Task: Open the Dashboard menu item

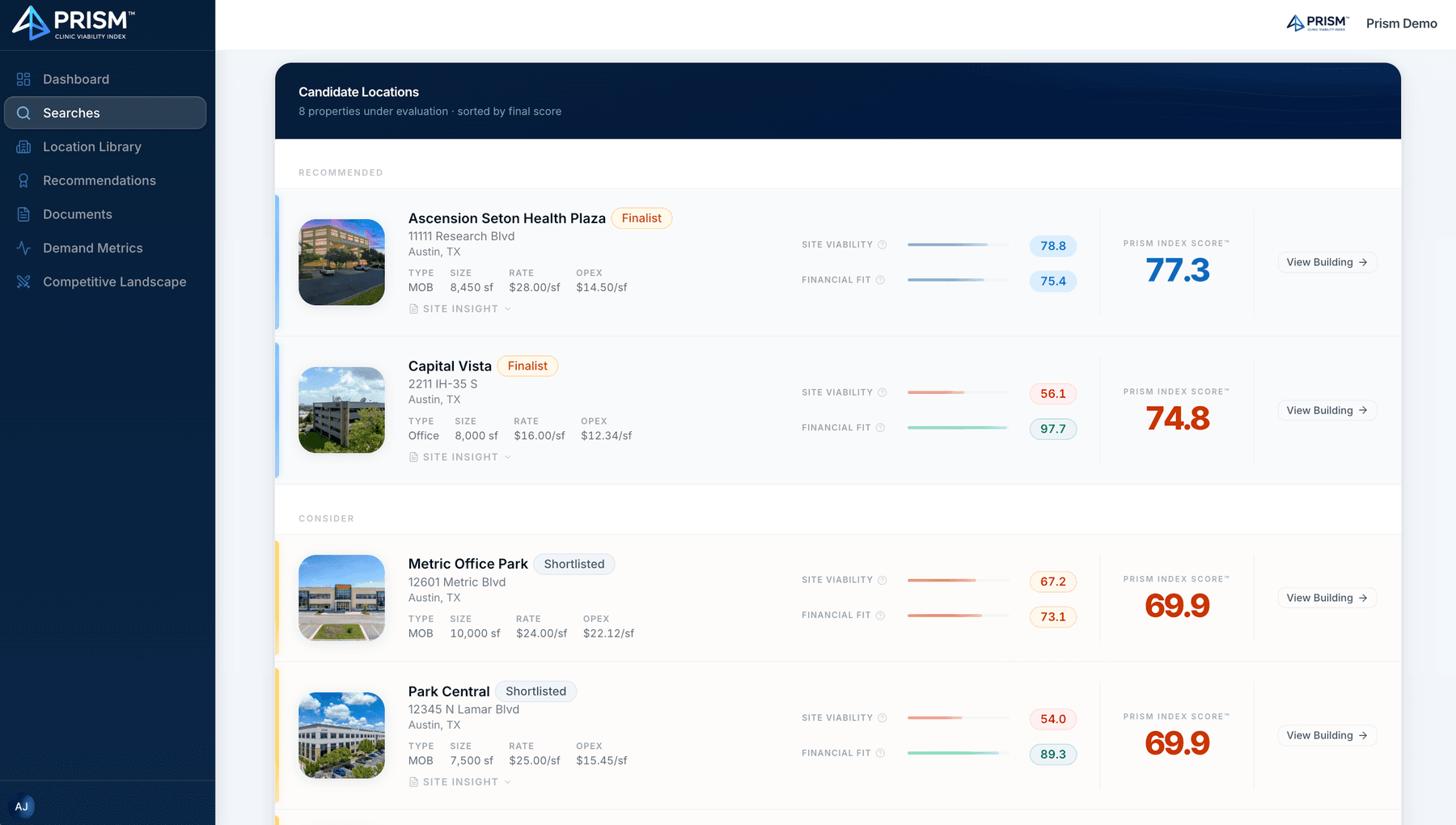Action: tap(105, 79)
